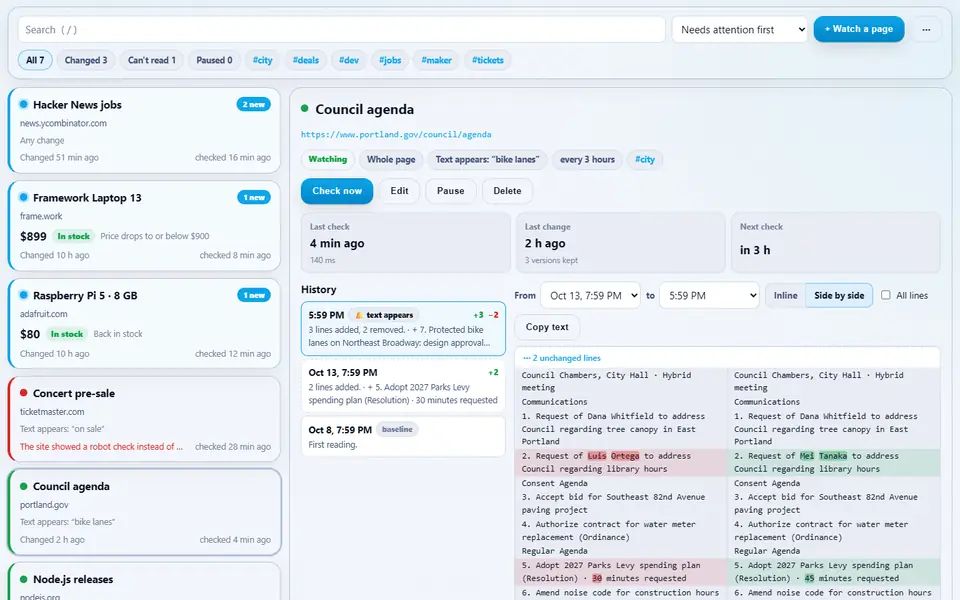
Task: Open the From version dropdown, Oct 13 7:59 PM
Action: [x=591, y=296]
